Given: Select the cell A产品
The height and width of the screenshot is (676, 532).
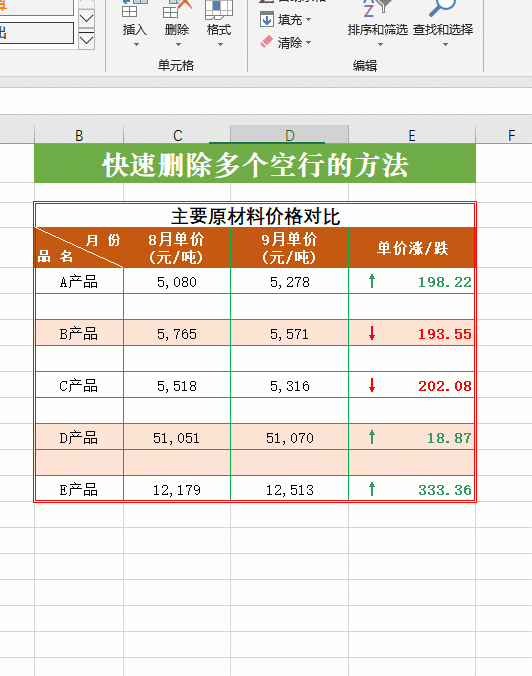Looking at the screenshot, I should tap(79, 282).
